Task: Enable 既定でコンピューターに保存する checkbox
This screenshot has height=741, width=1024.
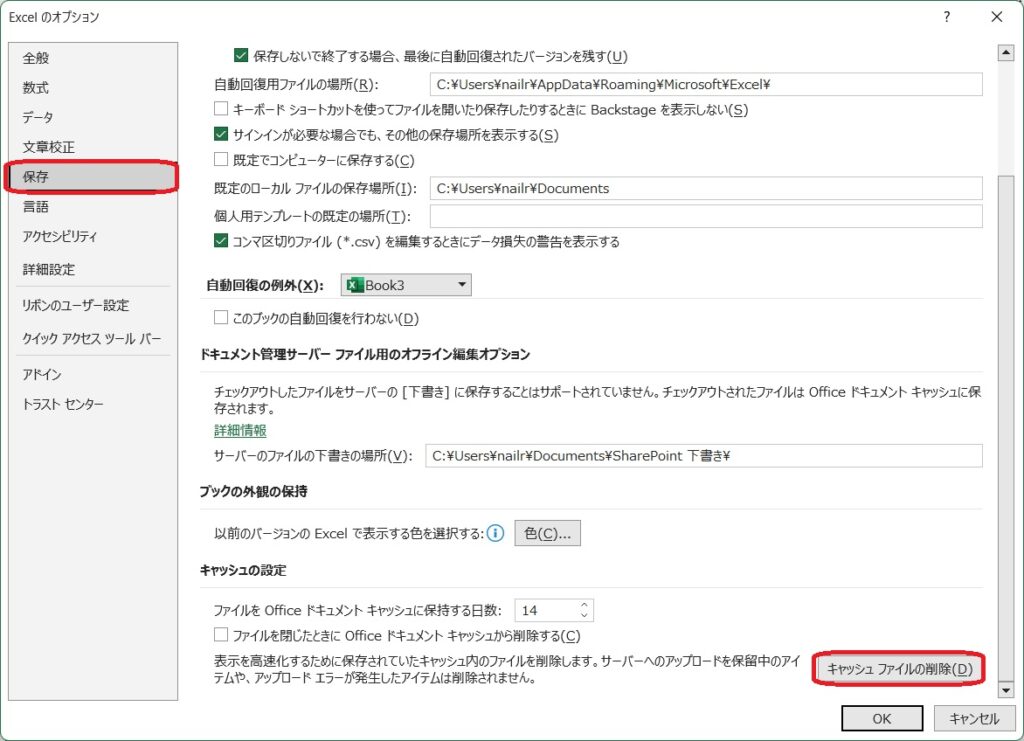Action: [x=221, y=159]
